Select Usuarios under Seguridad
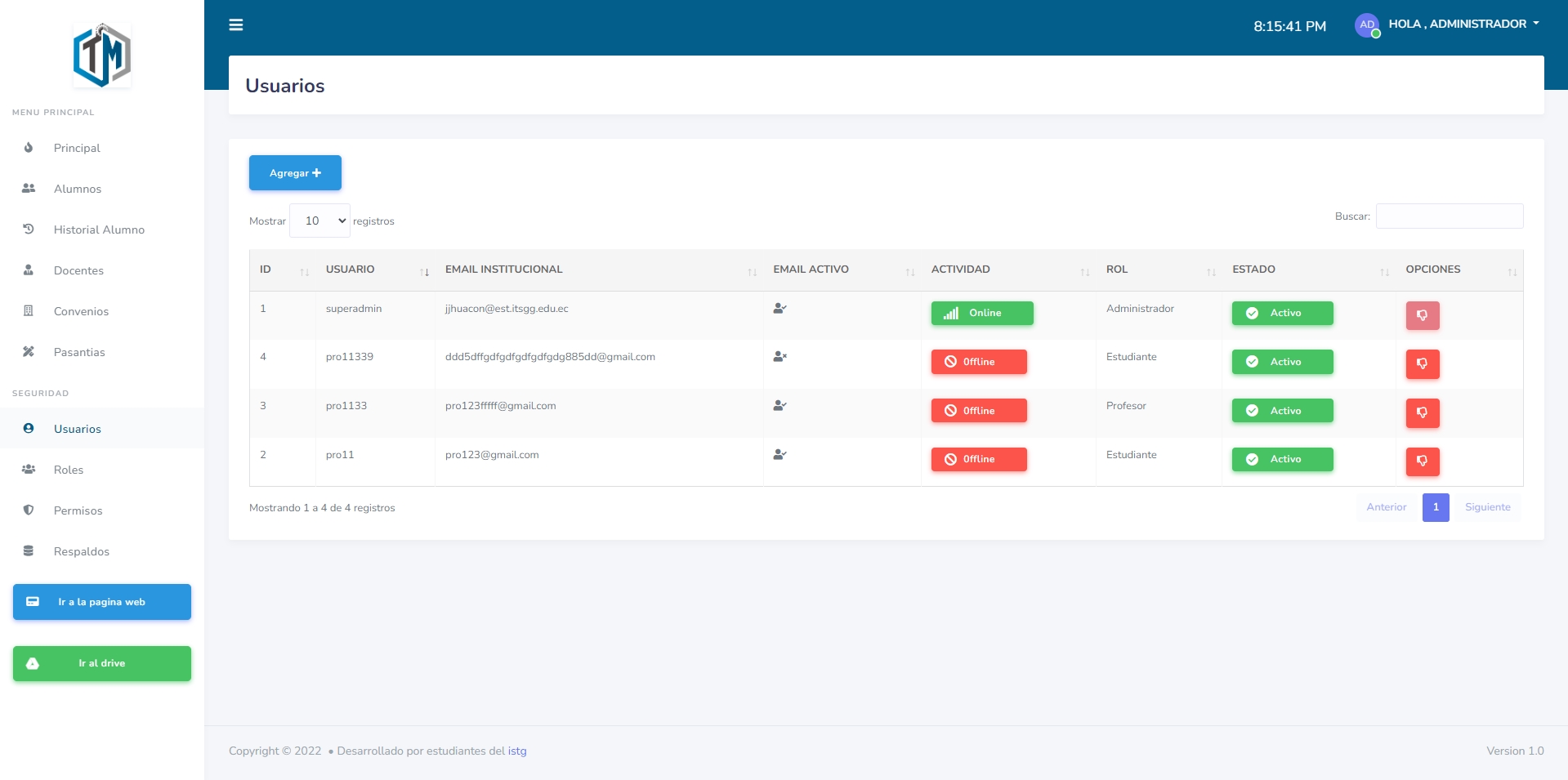 coord(102,429)
